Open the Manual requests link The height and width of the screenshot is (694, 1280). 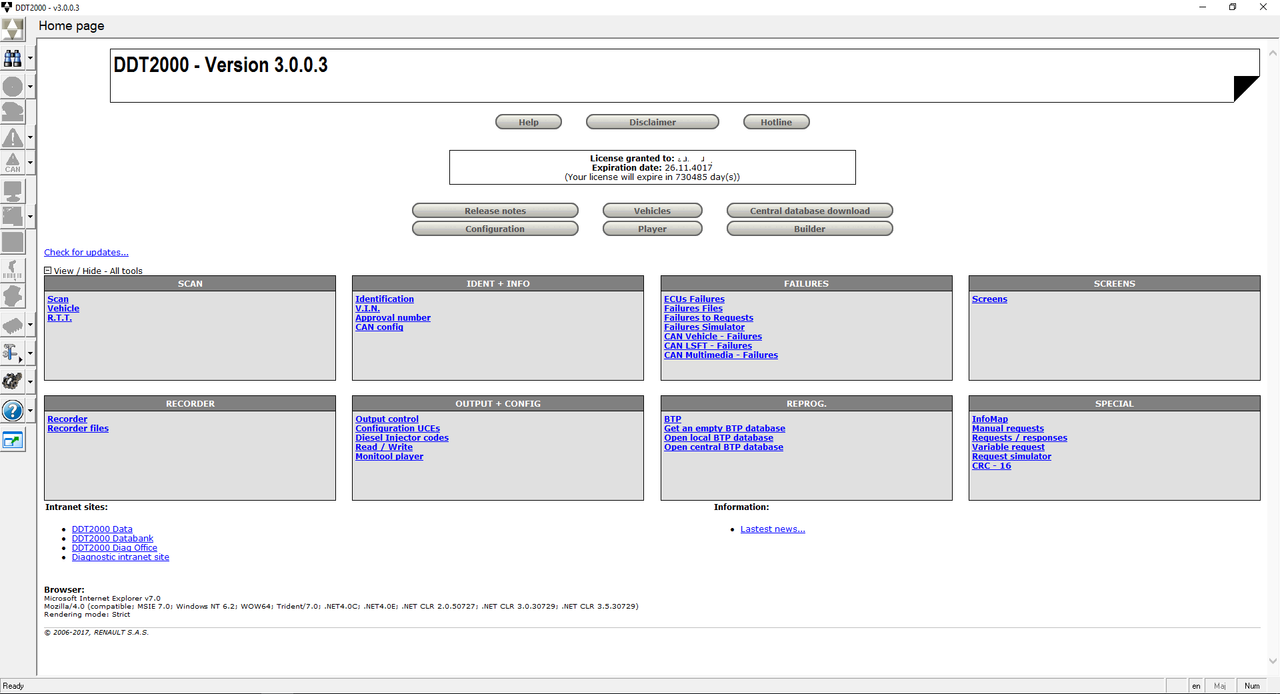(x=1008, y=428)
